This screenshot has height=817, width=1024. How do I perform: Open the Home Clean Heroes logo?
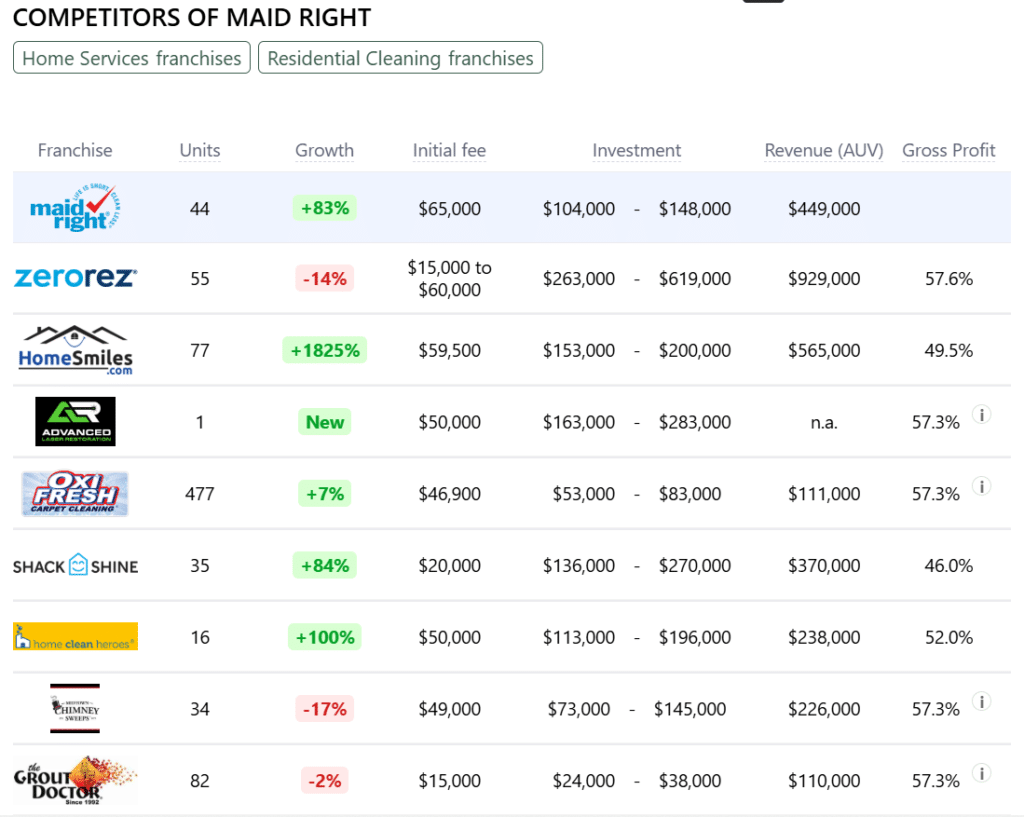pyautogui.click(x=75, y=637)
